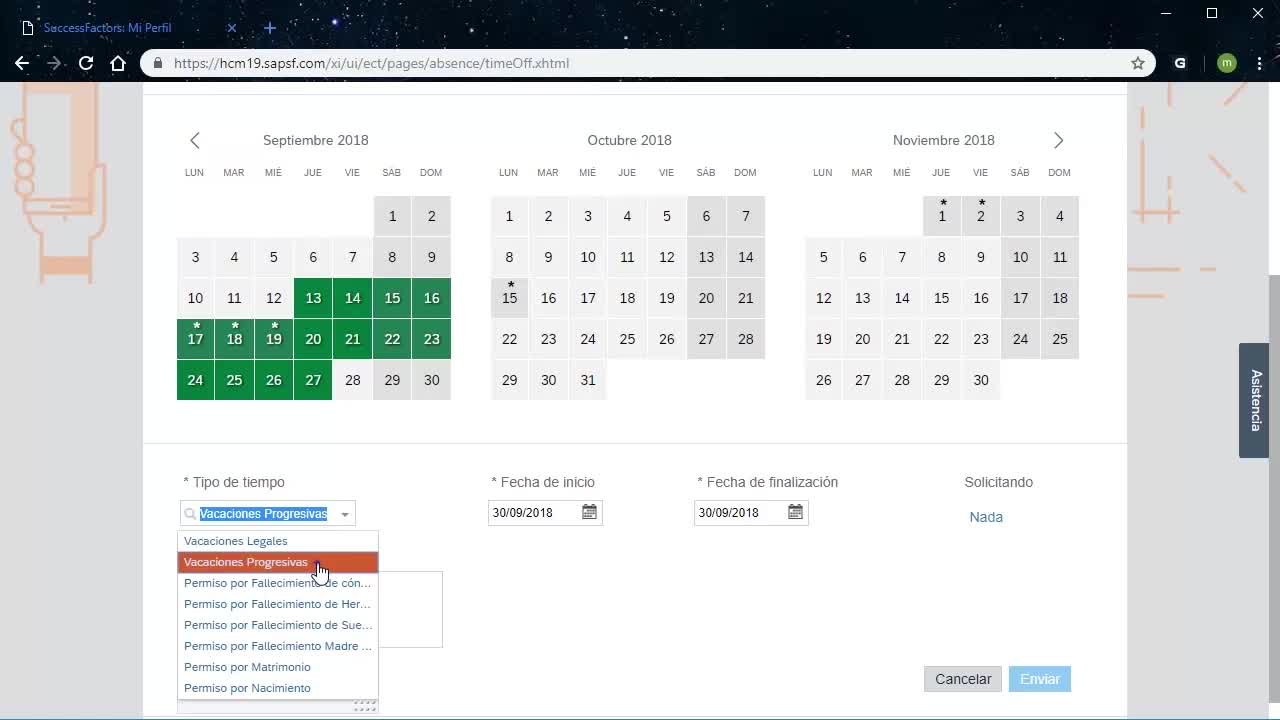Reload the current browser page

coord(86,63)
